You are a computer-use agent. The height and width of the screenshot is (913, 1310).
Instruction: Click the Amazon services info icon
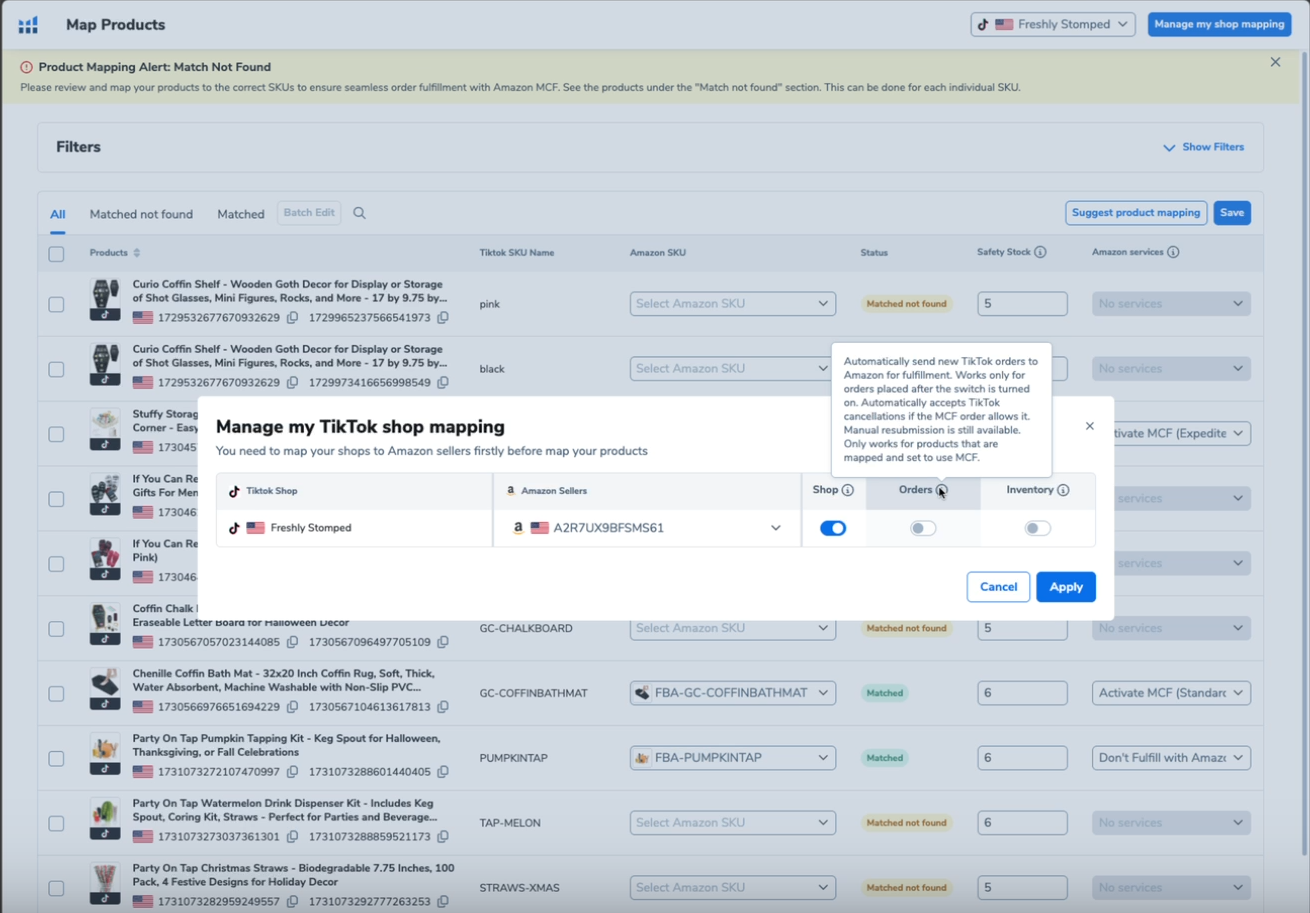(x=1173, y=252)
